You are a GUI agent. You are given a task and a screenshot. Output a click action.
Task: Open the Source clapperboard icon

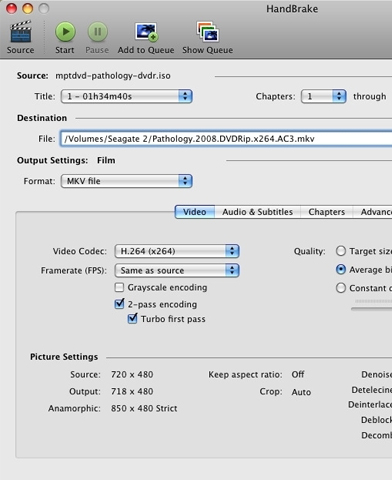21,32
